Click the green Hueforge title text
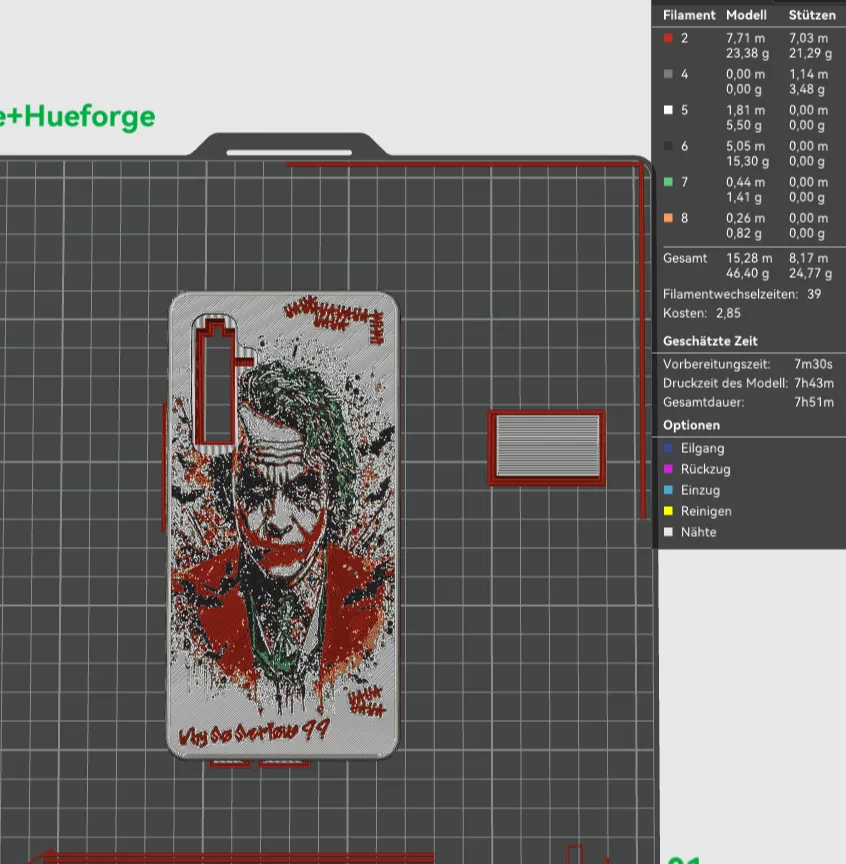Image resolution: width=846 pixels, height=864 pixels. [77, 117]
